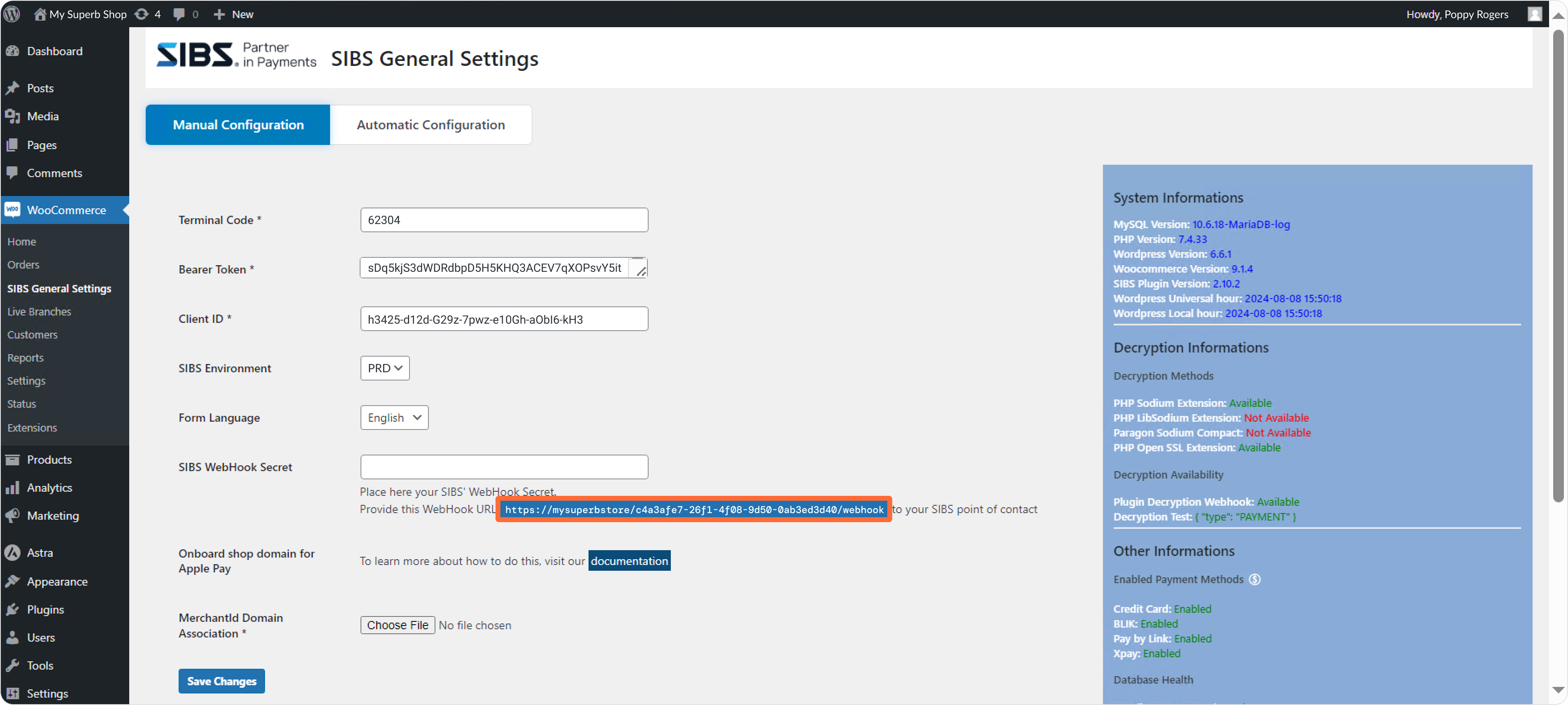1568x705 pixels.
Task: Open the Marketing megaphone icon
Action: [x=13, y=516]
